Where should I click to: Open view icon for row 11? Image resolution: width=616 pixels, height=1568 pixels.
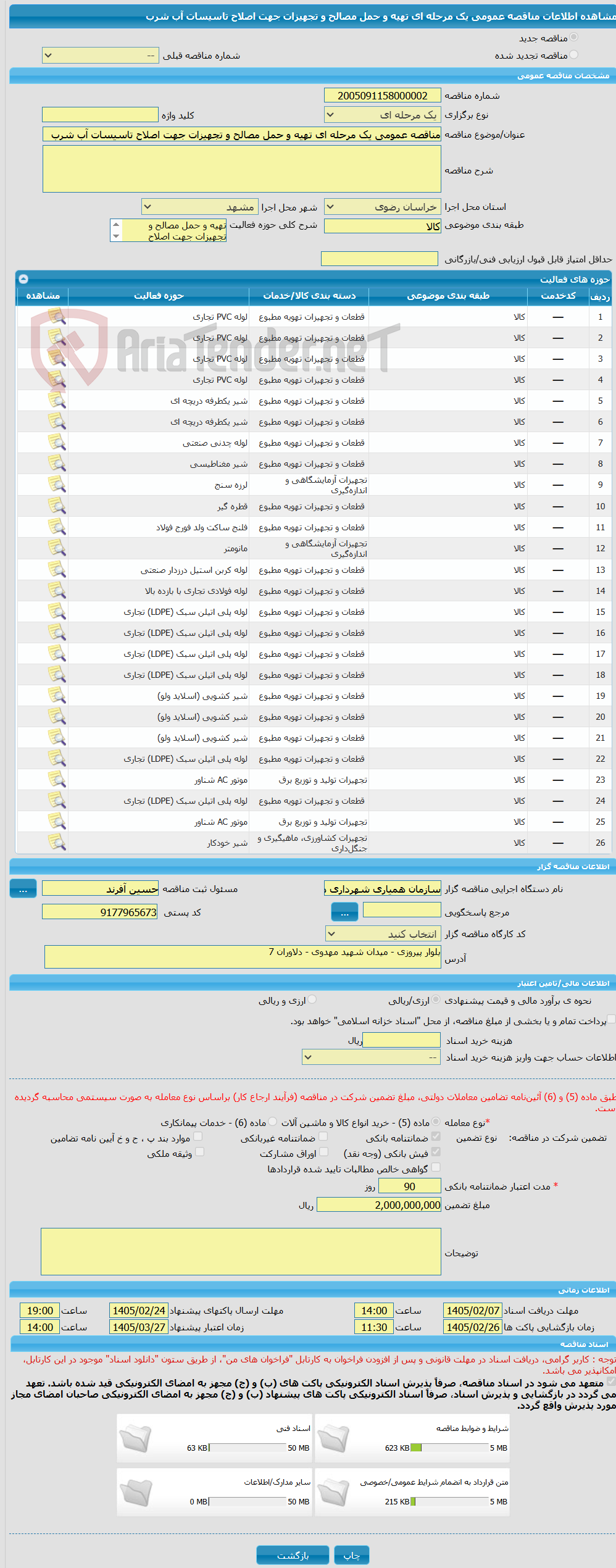57,527
